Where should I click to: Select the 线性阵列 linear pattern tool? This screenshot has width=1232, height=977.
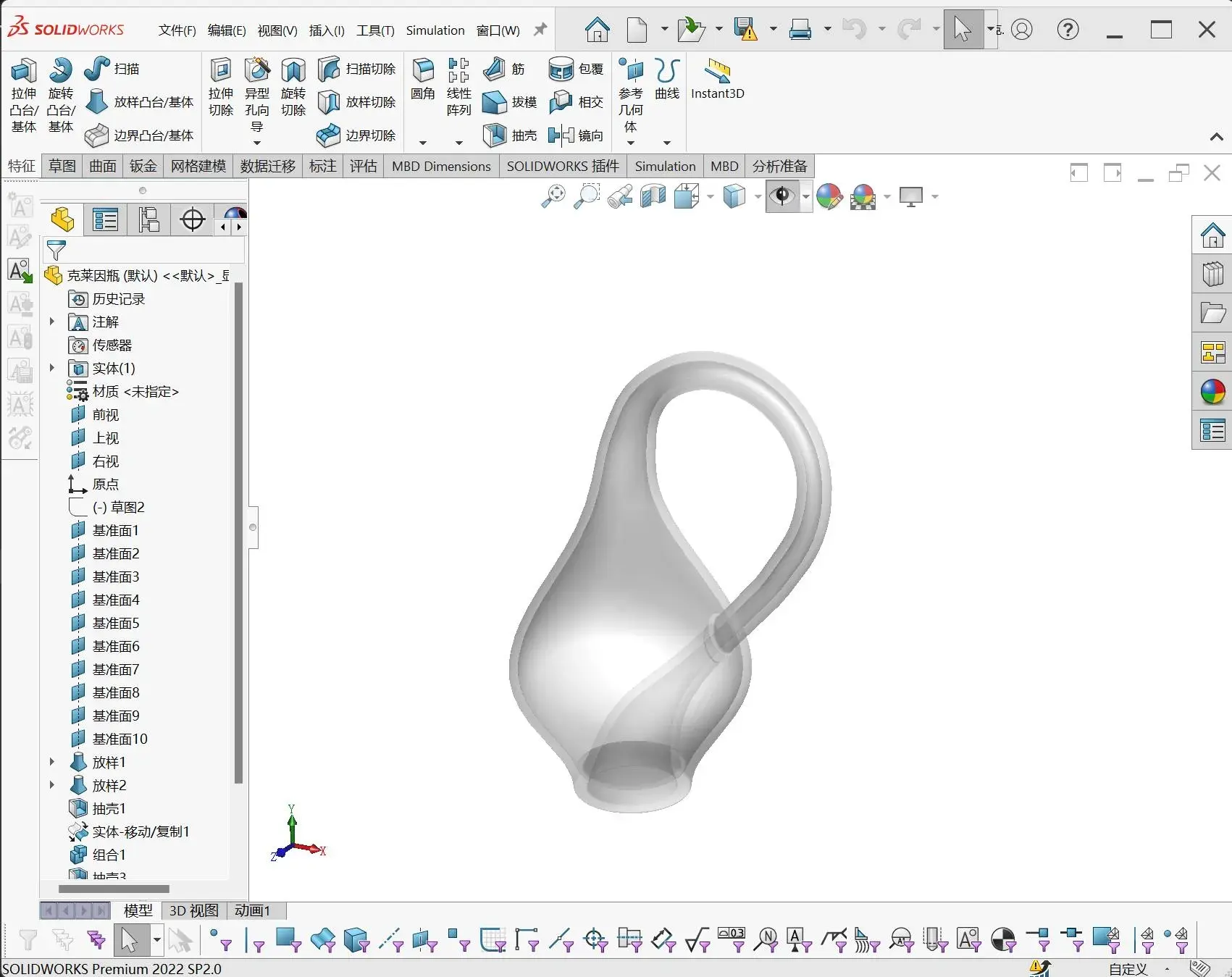459,88
